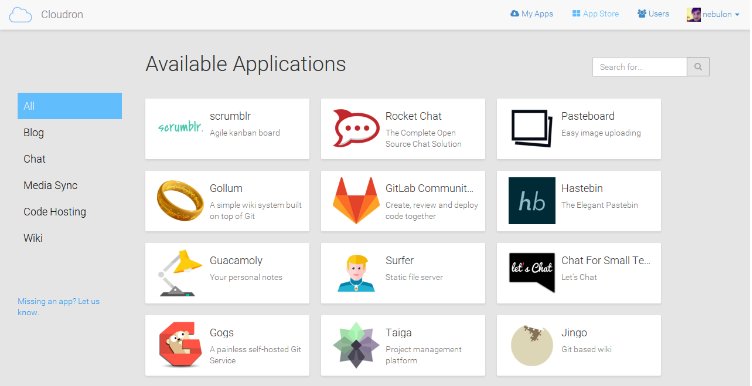Click the search magnifier button
The width and height of the screenshot is (752, 386).
click(x=698, y=67)
